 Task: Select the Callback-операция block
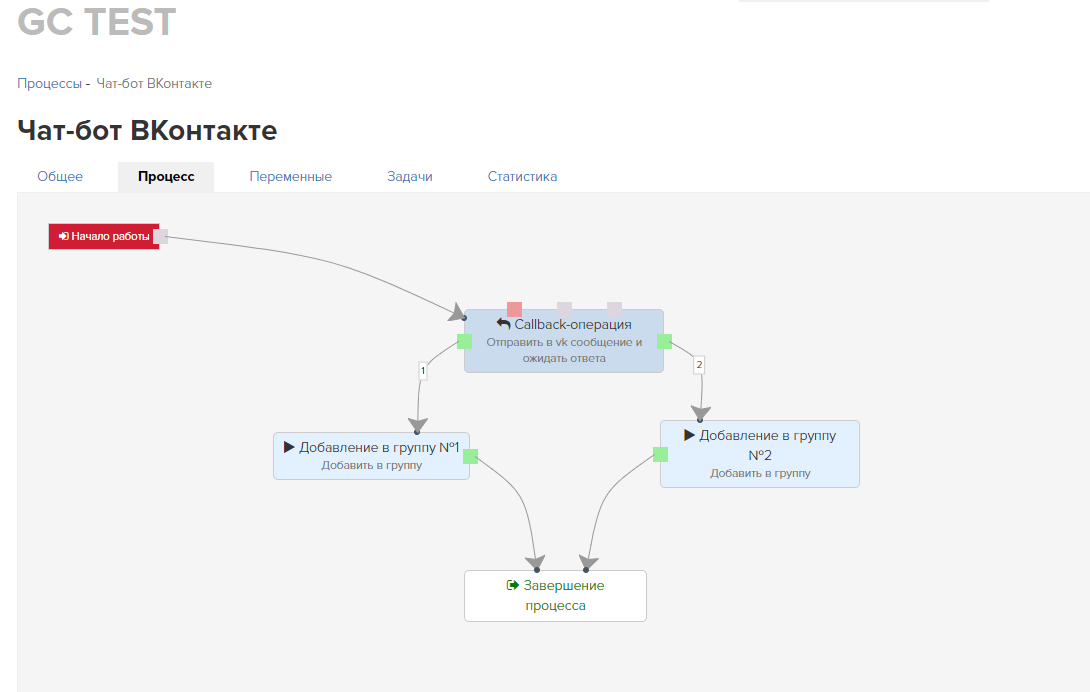pos(564,341)
